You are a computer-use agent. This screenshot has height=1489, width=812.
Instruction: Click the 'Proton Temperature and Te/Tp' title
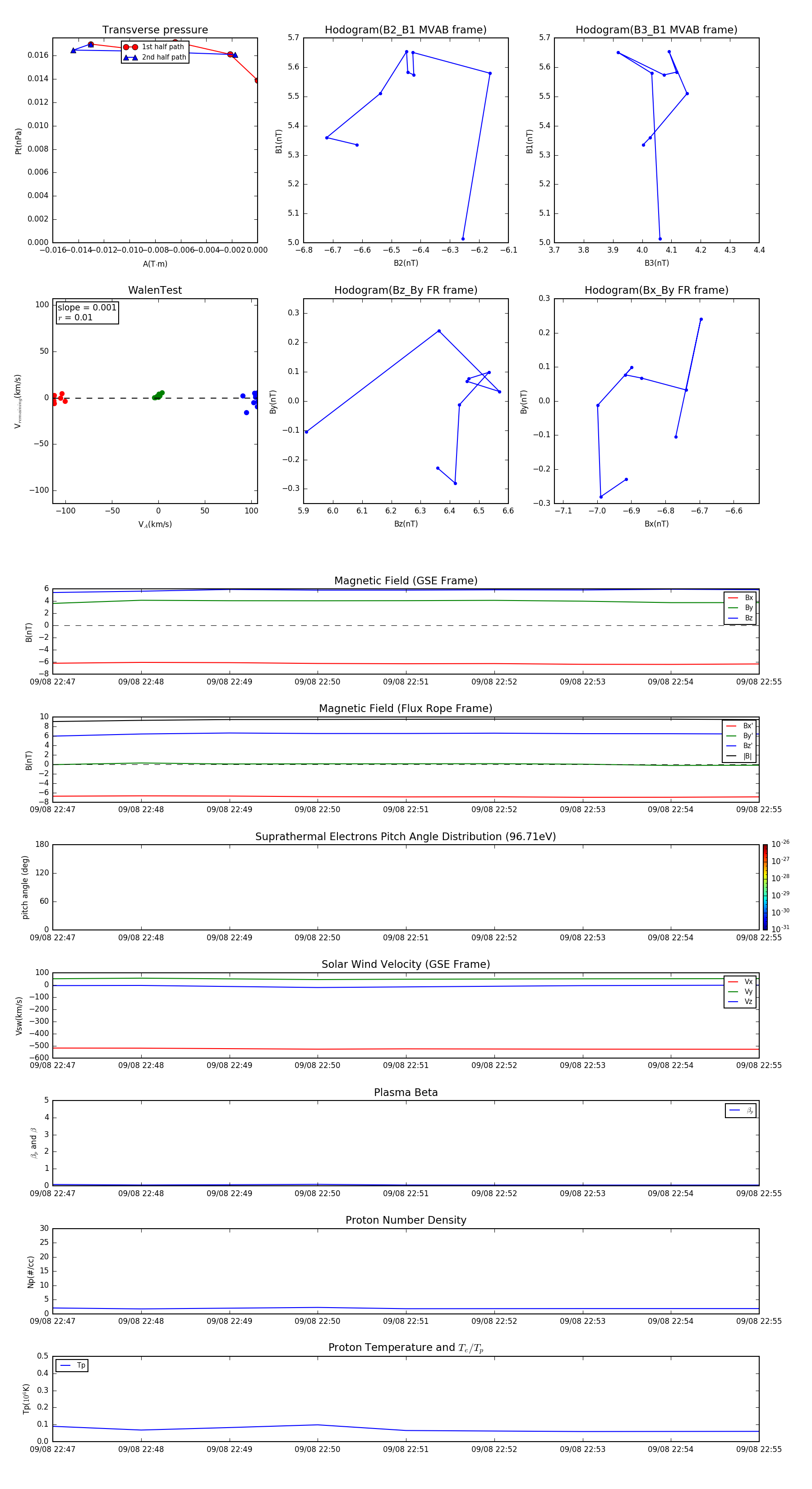pyautogui.click(x=406, y=1347)
